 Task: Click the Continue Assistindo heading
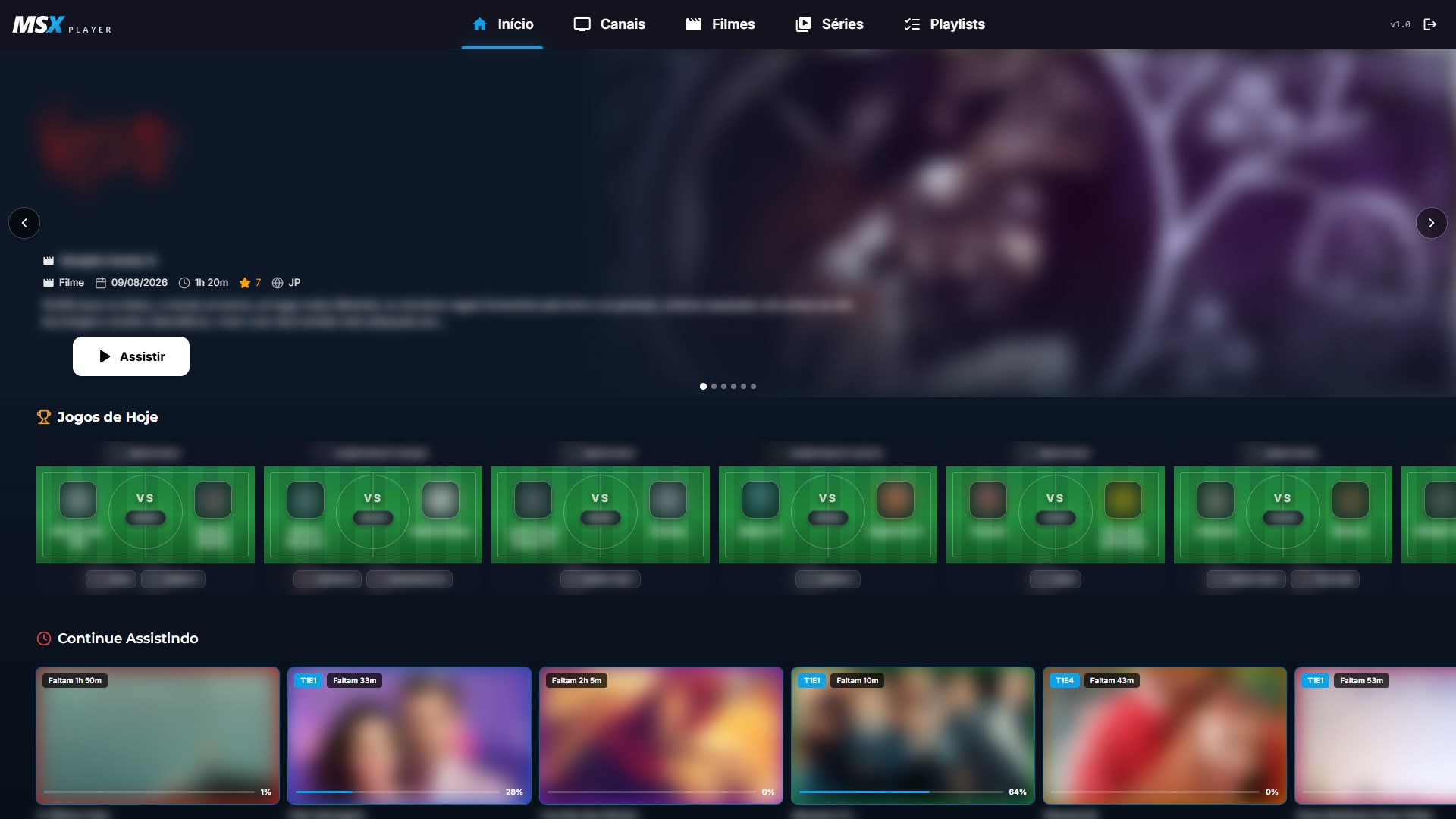tap(128, 639)
